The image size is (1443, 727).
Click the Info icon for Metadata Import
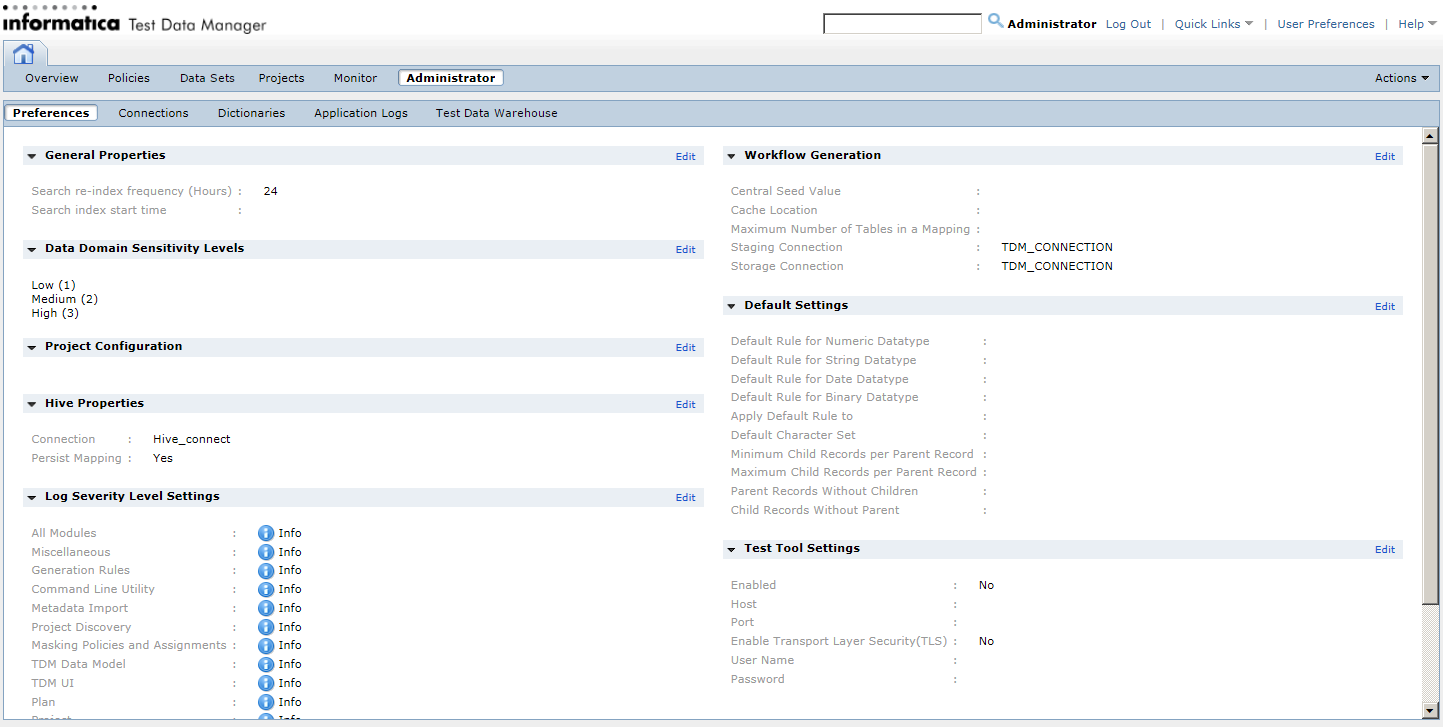(266, 608)
